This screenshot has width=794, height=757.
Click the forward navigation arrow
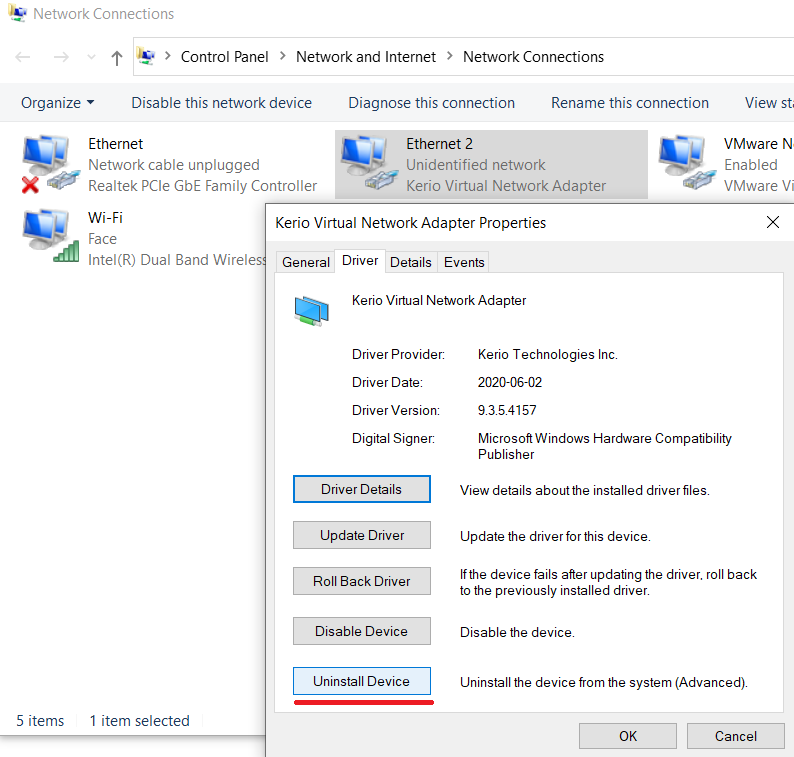[x=61, y=57]
